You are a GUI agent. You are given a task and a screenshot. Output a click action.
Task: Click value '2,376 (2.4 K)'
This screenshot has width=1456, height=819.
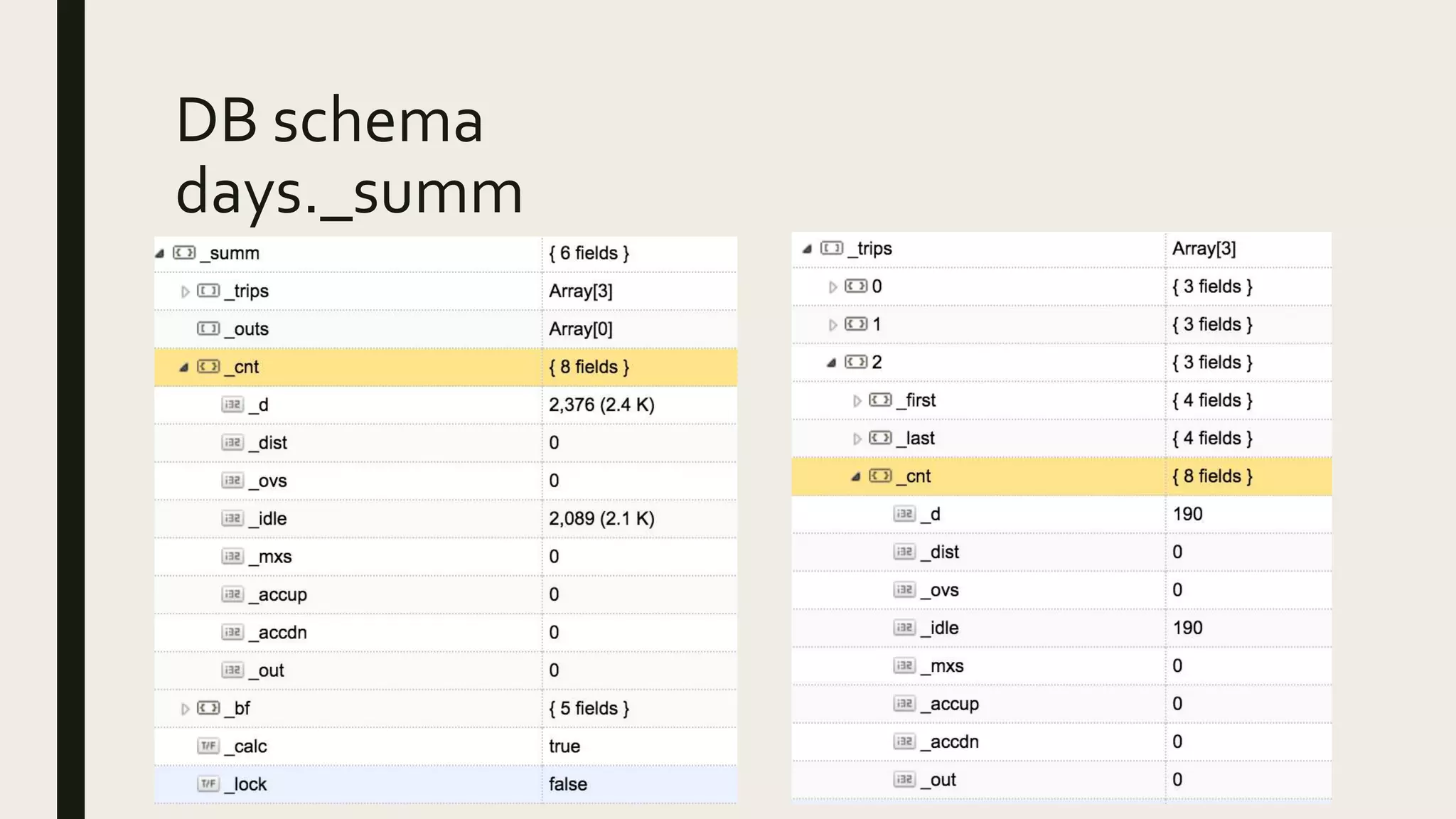pos(601,405)
